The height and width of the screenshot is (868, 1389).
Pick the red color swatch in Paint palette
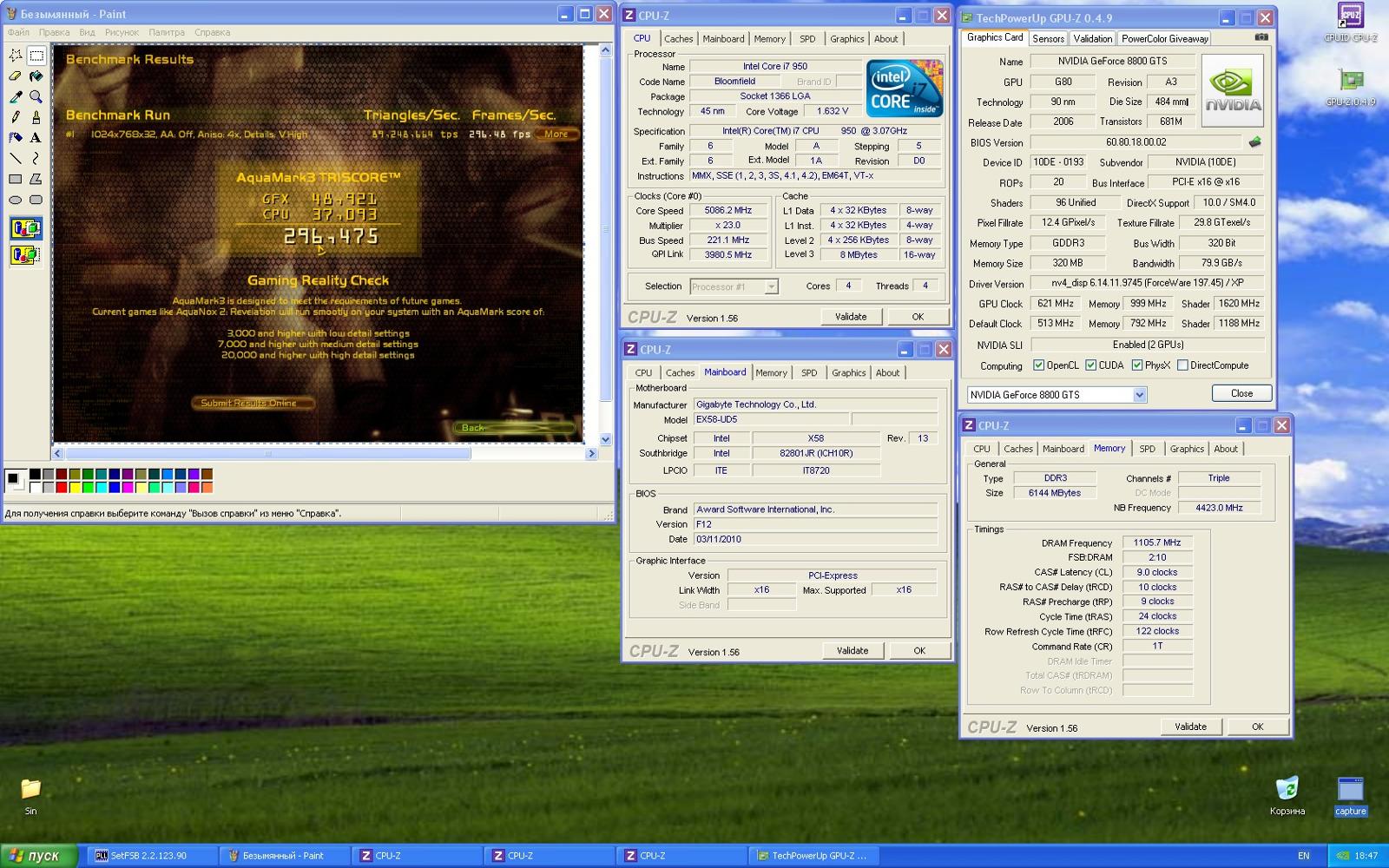click(x=60, y=487)
